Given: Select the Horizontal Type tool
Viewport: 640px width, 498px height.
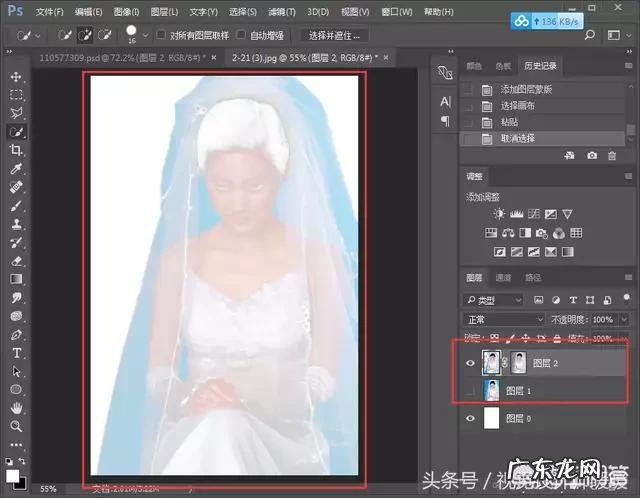Looking at the screenshot, I should coord(16,353).
